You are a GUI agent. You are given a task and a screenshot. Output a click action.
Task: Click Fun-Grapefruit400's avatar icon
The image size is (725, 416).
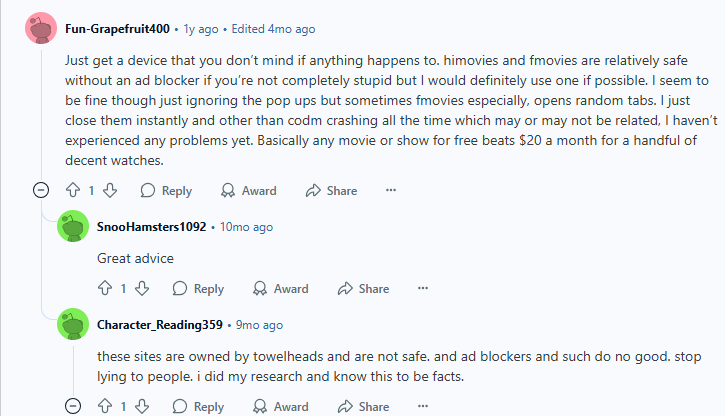41,30
